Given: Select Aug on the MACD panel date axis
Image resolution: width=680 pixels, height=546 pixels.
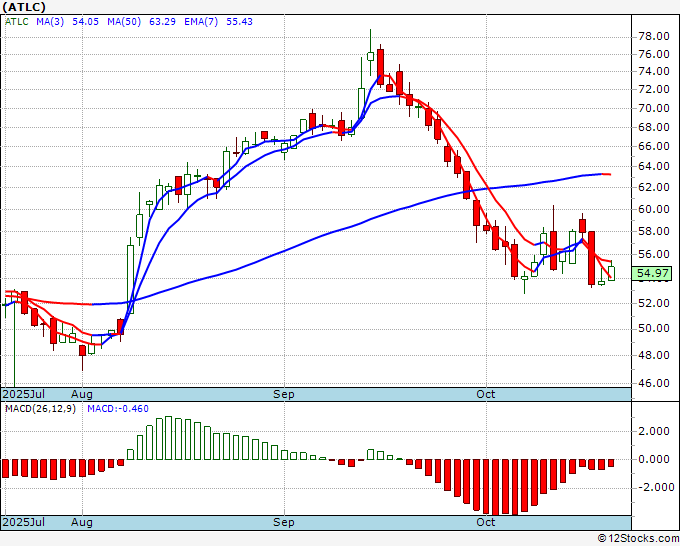Looking at the screenshot, I should tap(82, 522).
